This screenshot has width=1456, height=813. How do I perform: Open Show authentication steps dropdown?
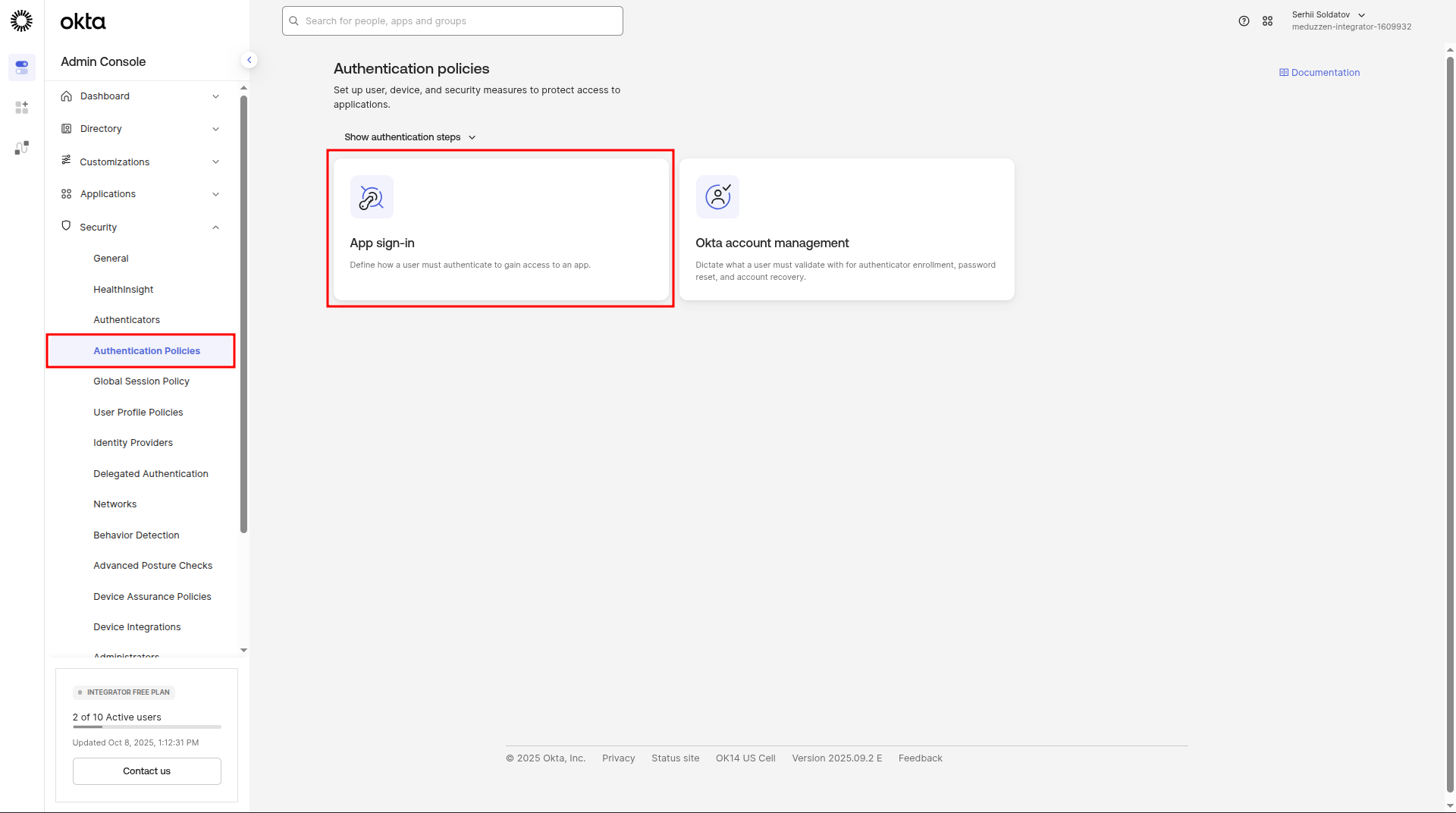tap(410, 137)
